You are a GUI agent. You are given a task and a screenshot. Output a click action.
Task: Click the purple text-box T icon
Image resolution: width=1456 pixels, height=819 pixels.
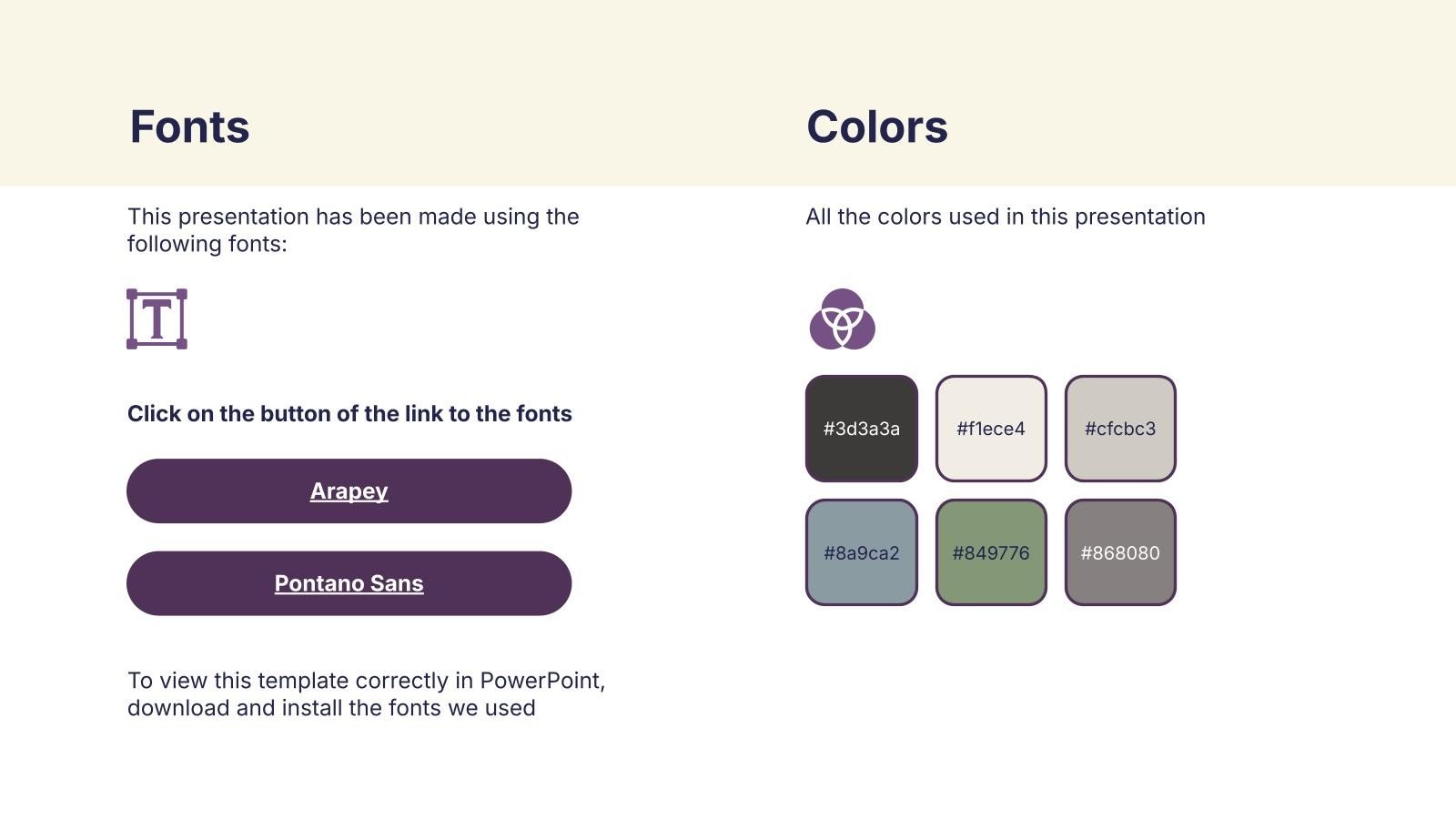[157, 319]
